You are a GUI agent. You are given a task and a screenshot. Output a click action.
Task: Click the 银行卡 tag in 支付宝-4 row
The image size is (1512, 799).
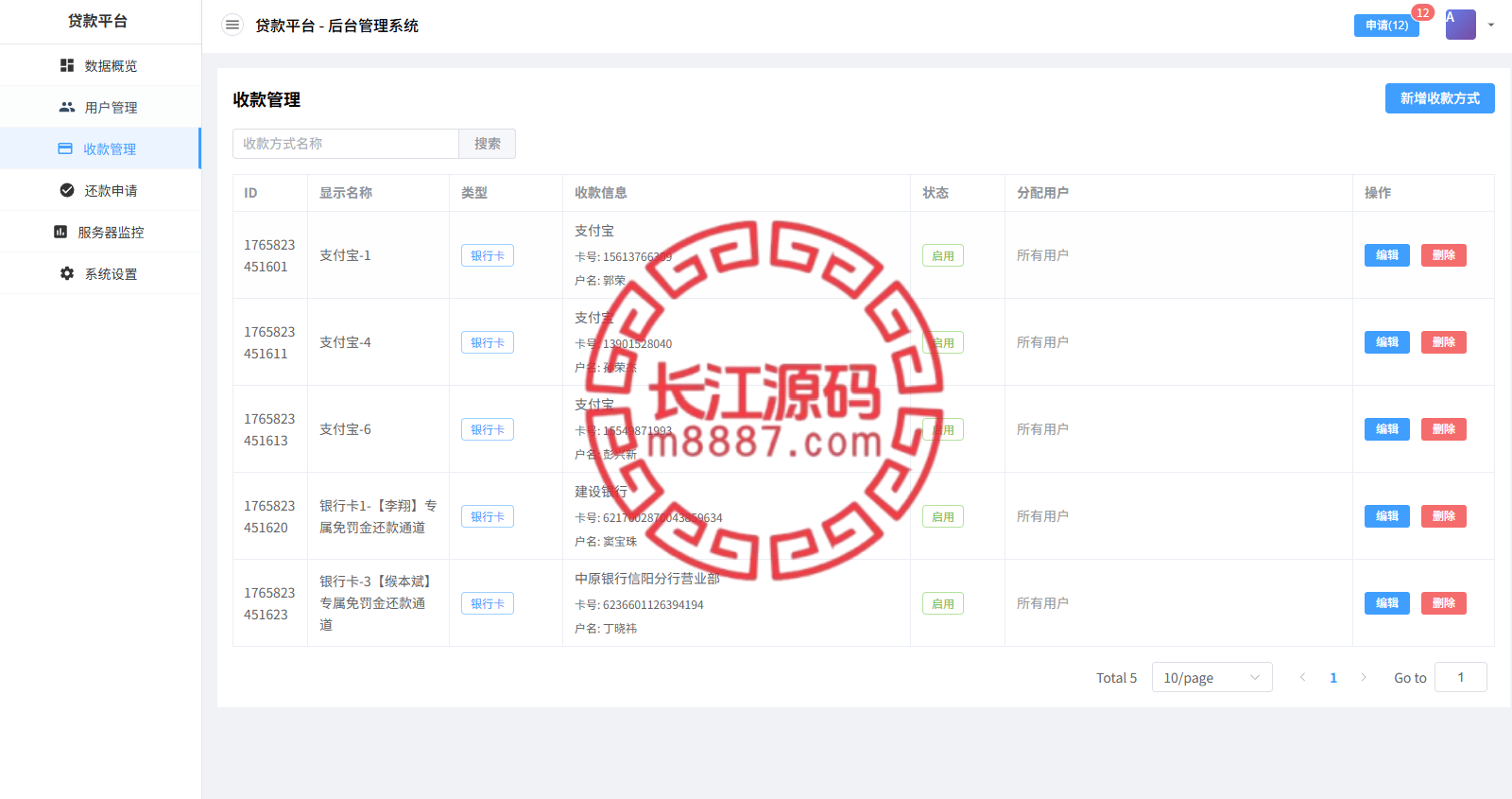coord(488,342)
